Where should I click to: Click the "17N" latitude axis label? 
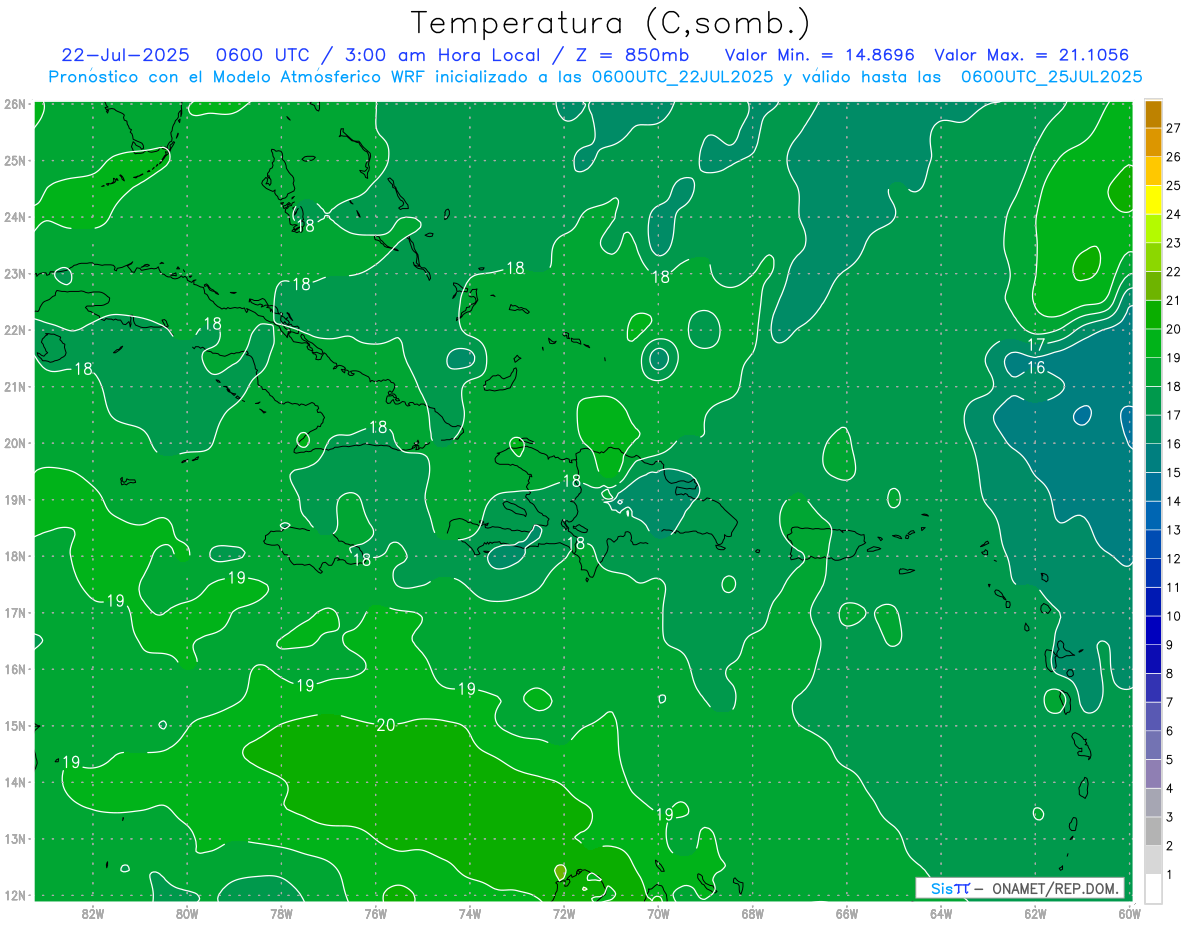point(14,612)
